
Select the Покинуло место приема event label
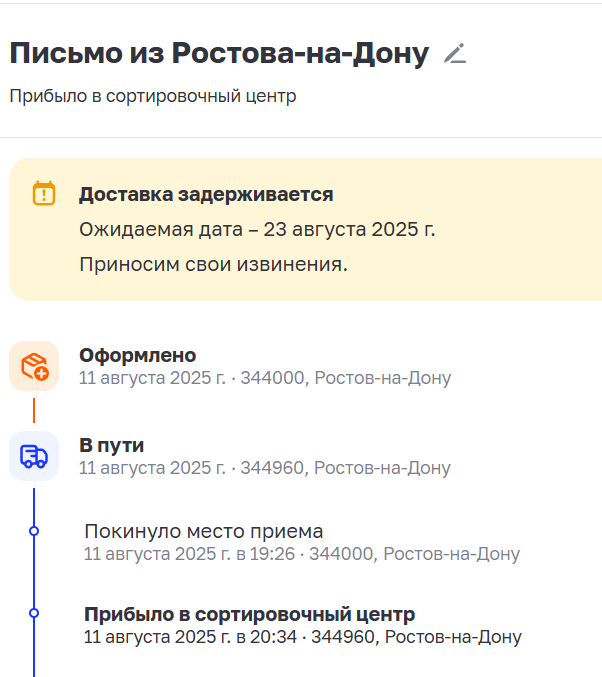[203, 531]
